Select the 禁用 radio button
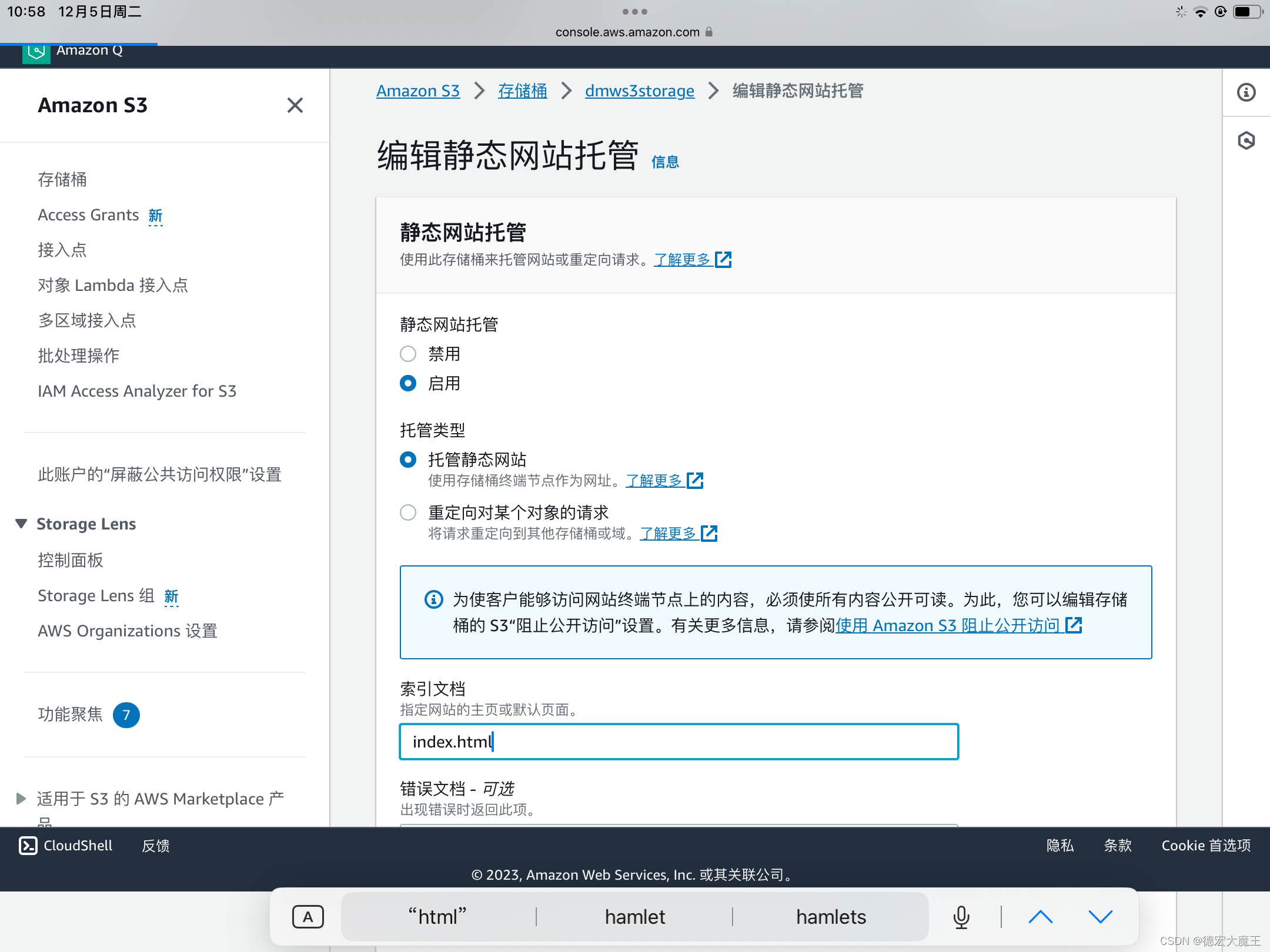The image size is (1270, 952). point(408,354)
